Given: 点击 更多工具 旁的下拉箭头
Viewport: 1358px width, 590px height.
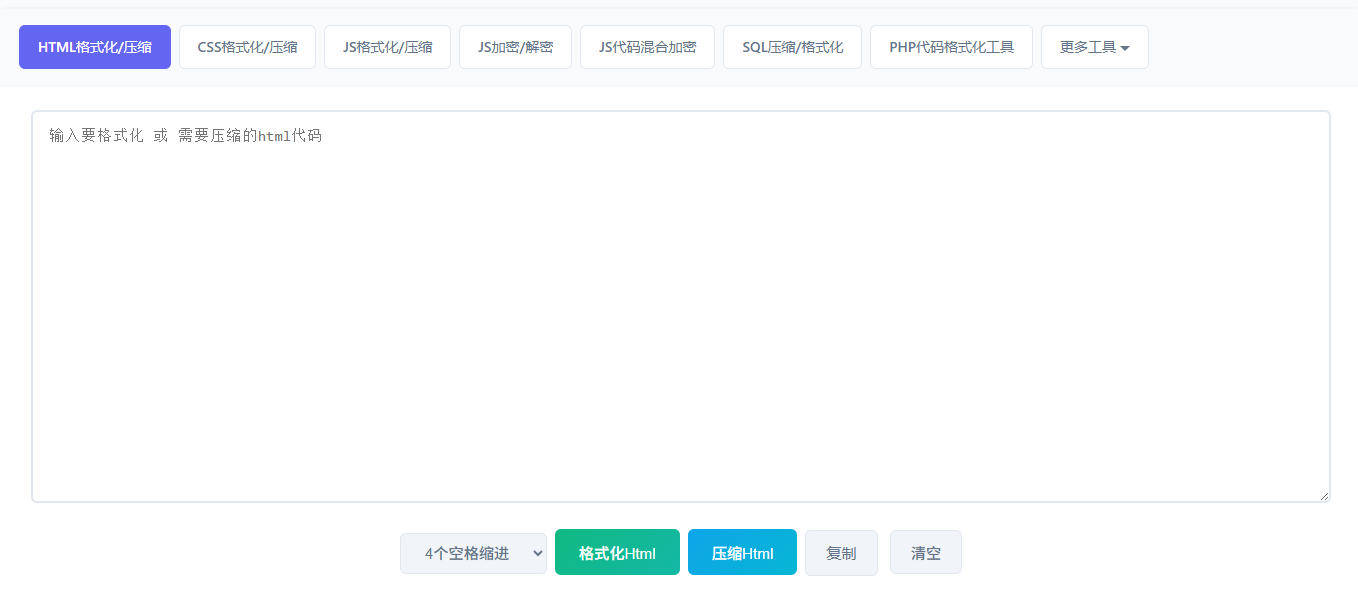Looking at the screenshot, I should 1126,47.
